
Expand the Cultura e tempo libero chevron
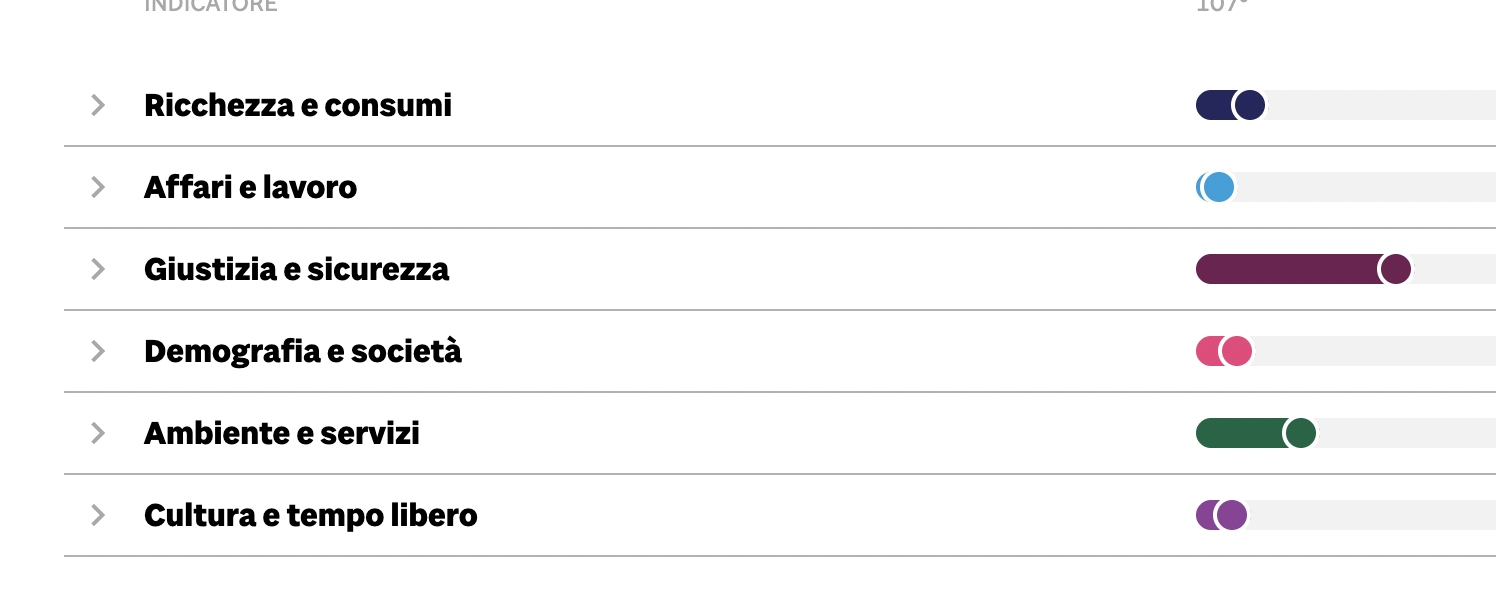(98, 515)
